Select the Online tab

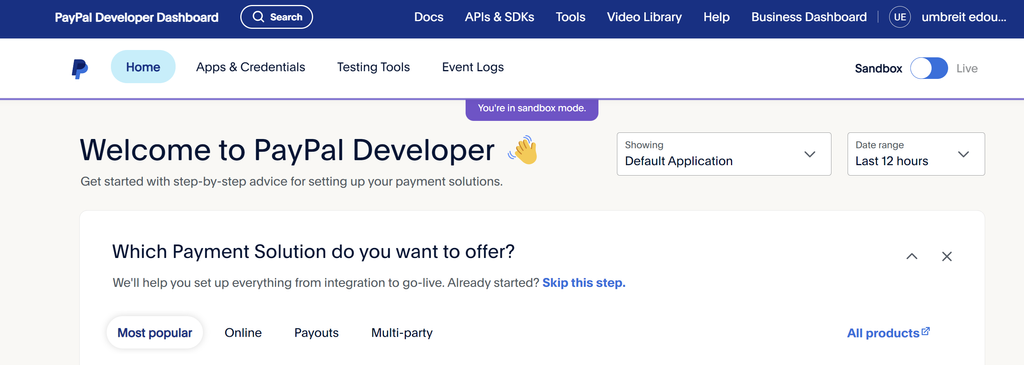tap(243, 333)
